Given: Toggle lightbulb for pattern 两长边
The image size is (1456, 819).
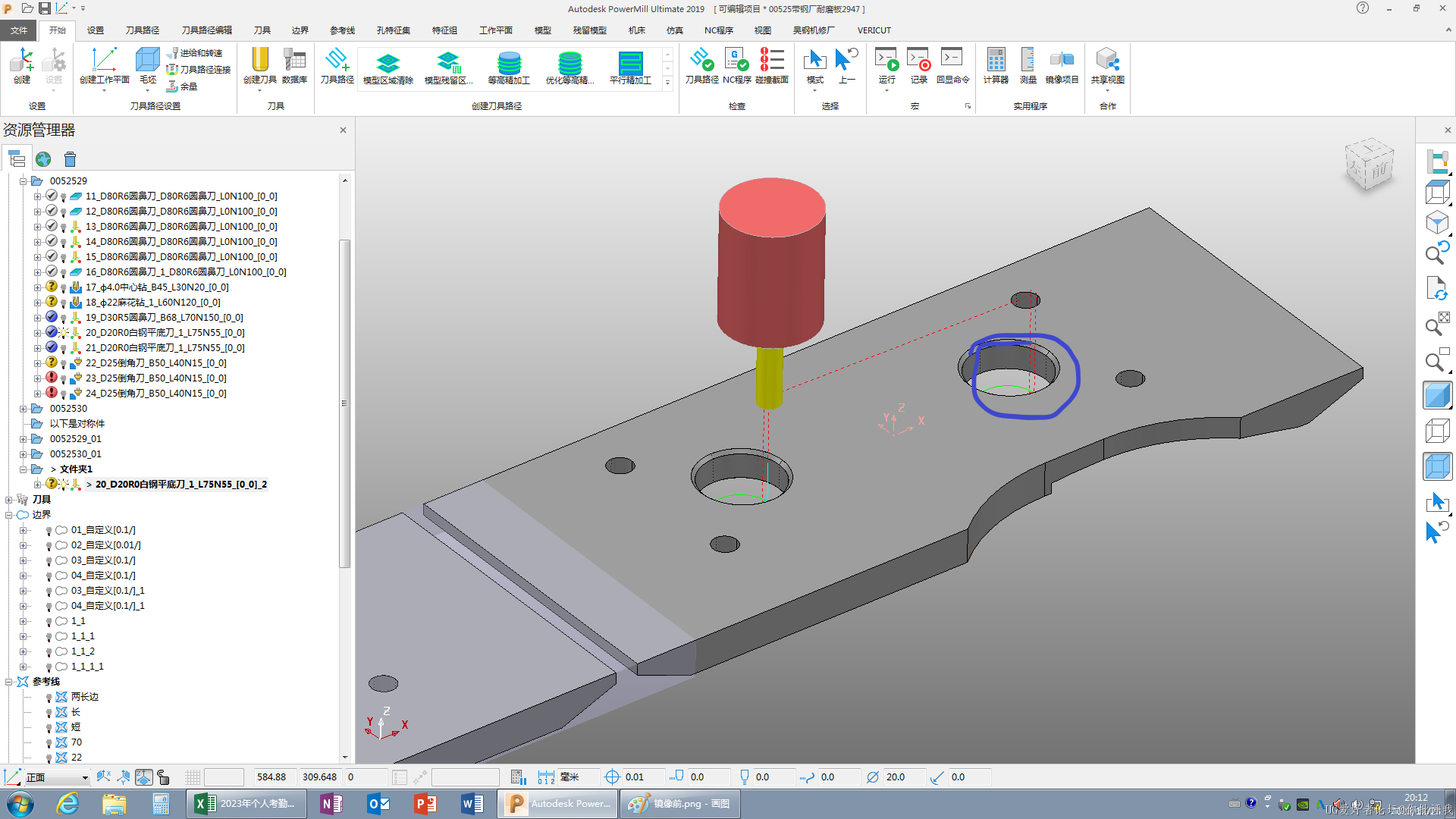Looking at the screenshot, I should [49, 697].
